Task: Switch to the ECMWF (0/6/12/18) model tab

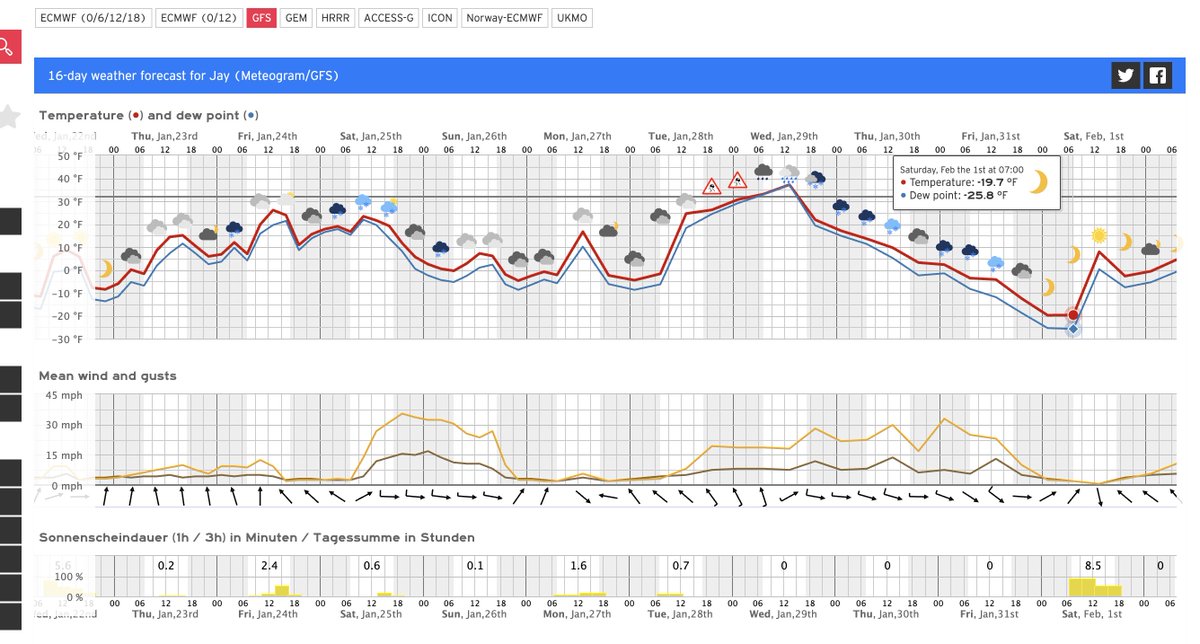Action: click(x=93, y=18)
